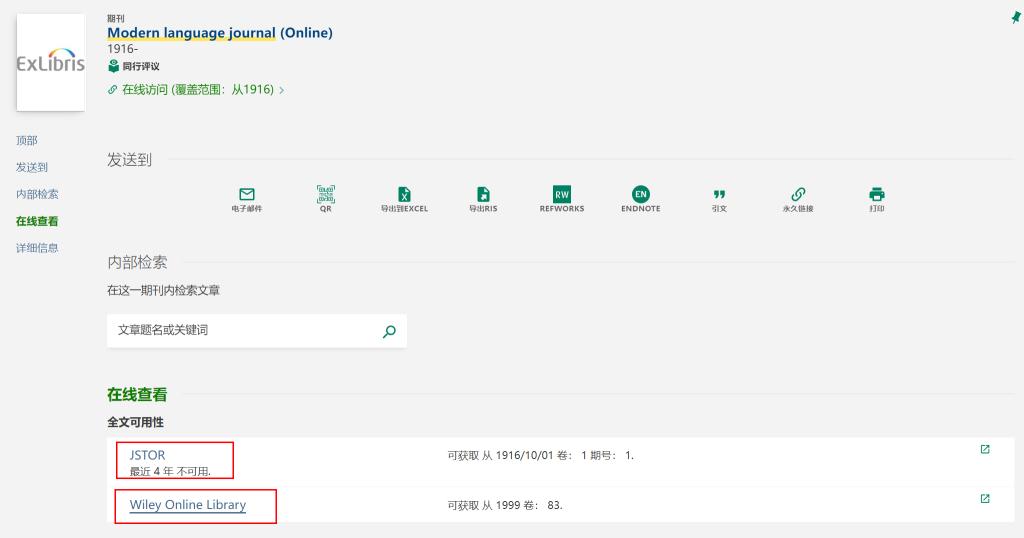
Task: Click note 最近 4 年 不可用
Action: tap(170, 471)
